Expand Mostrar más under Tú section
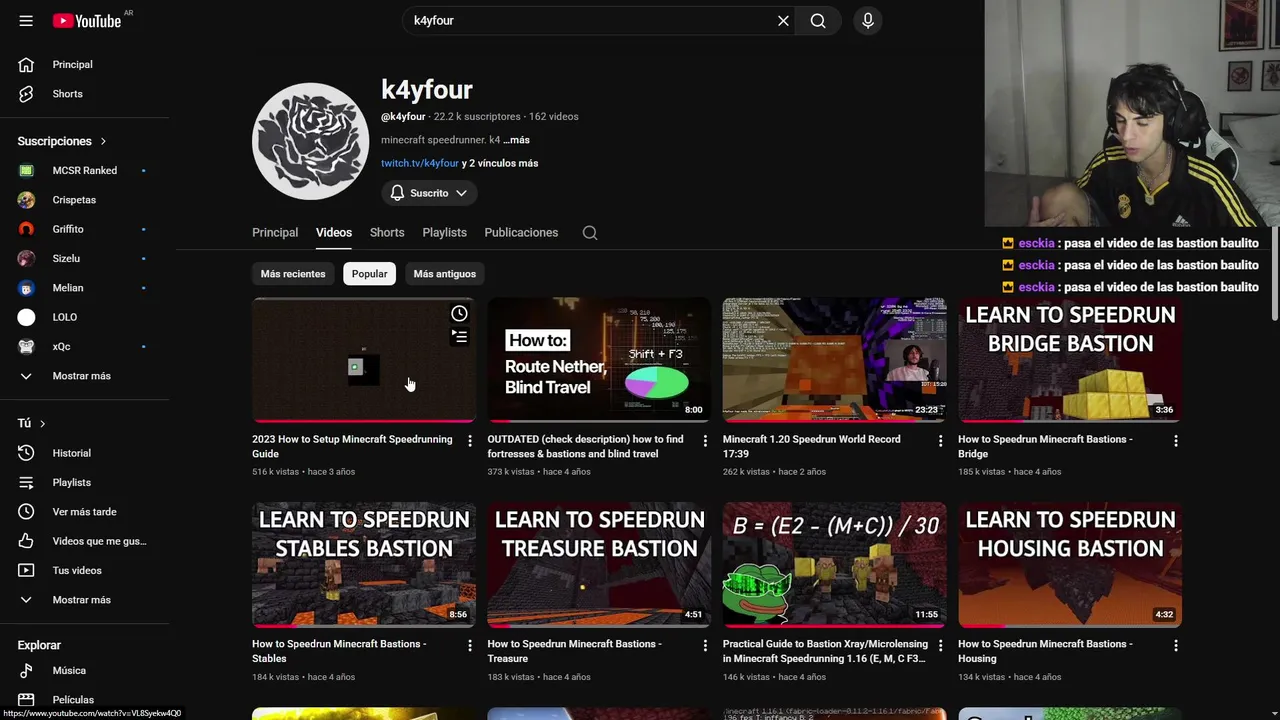1280x720 pixels. [x=85, y=599]
